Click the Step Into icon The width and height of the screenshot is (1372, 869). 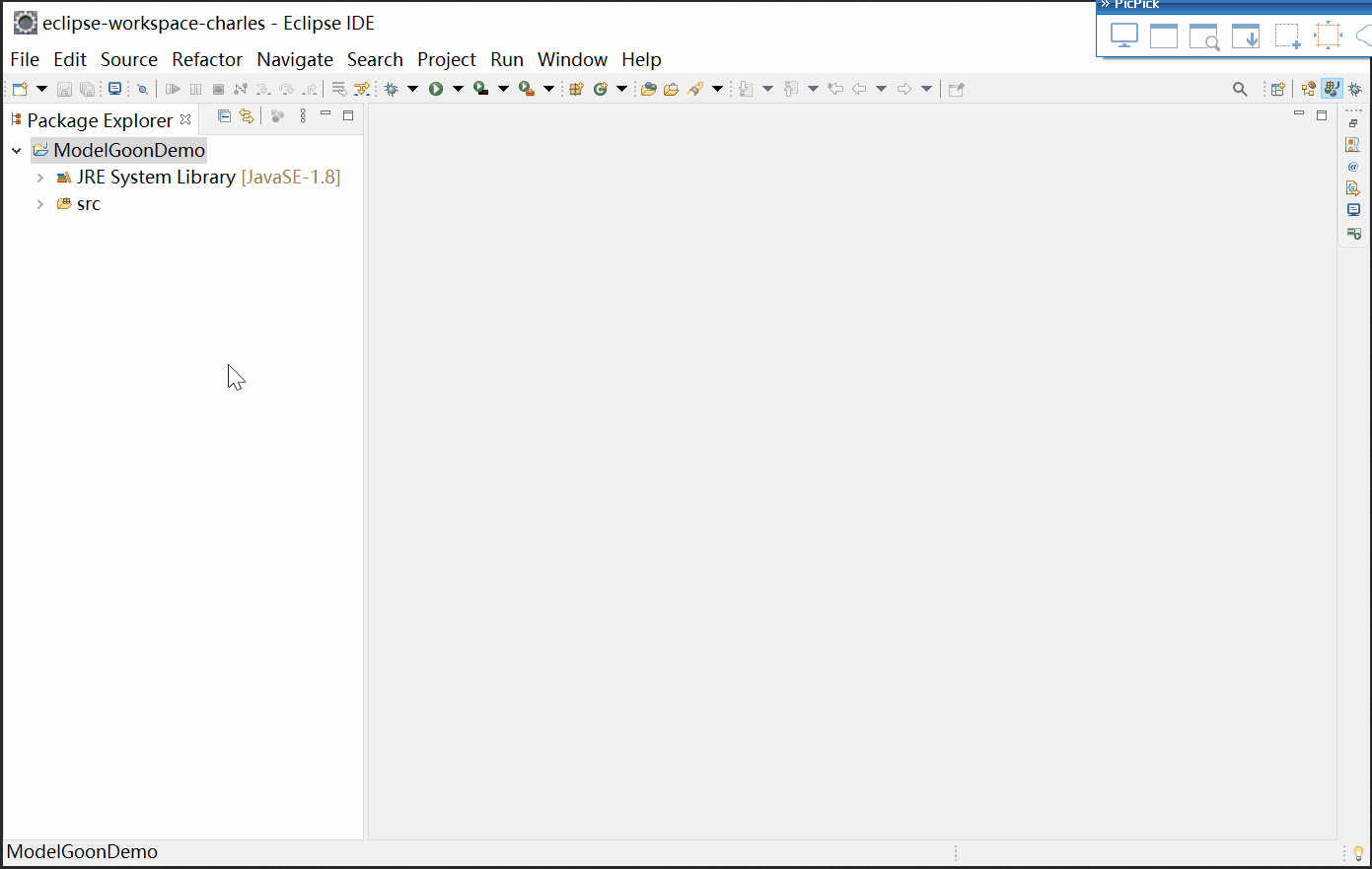[x=263, y=89]
